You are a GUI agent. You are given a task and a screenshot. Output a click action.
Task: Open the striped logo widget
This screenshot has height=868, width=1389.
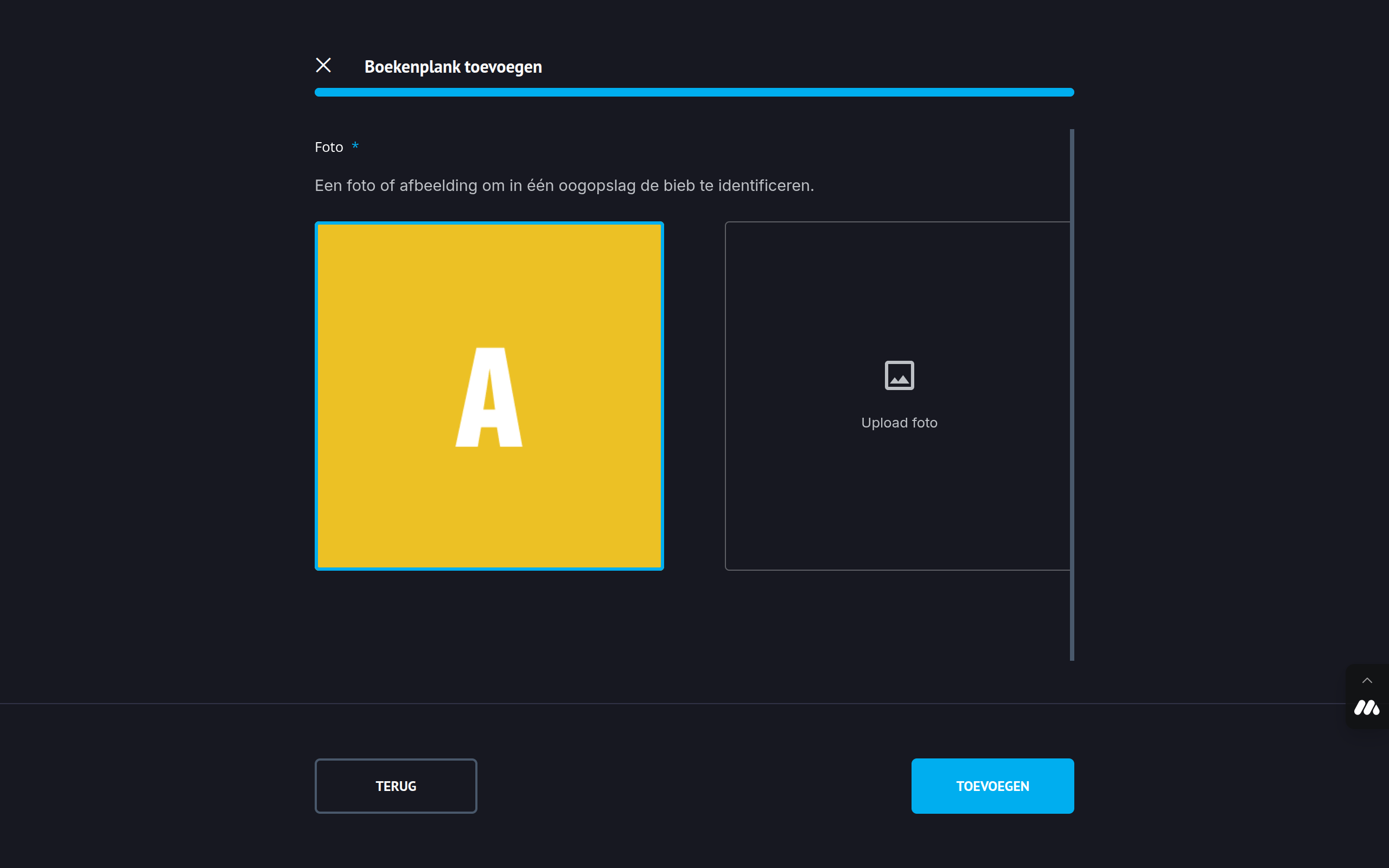coord(1366,708)
